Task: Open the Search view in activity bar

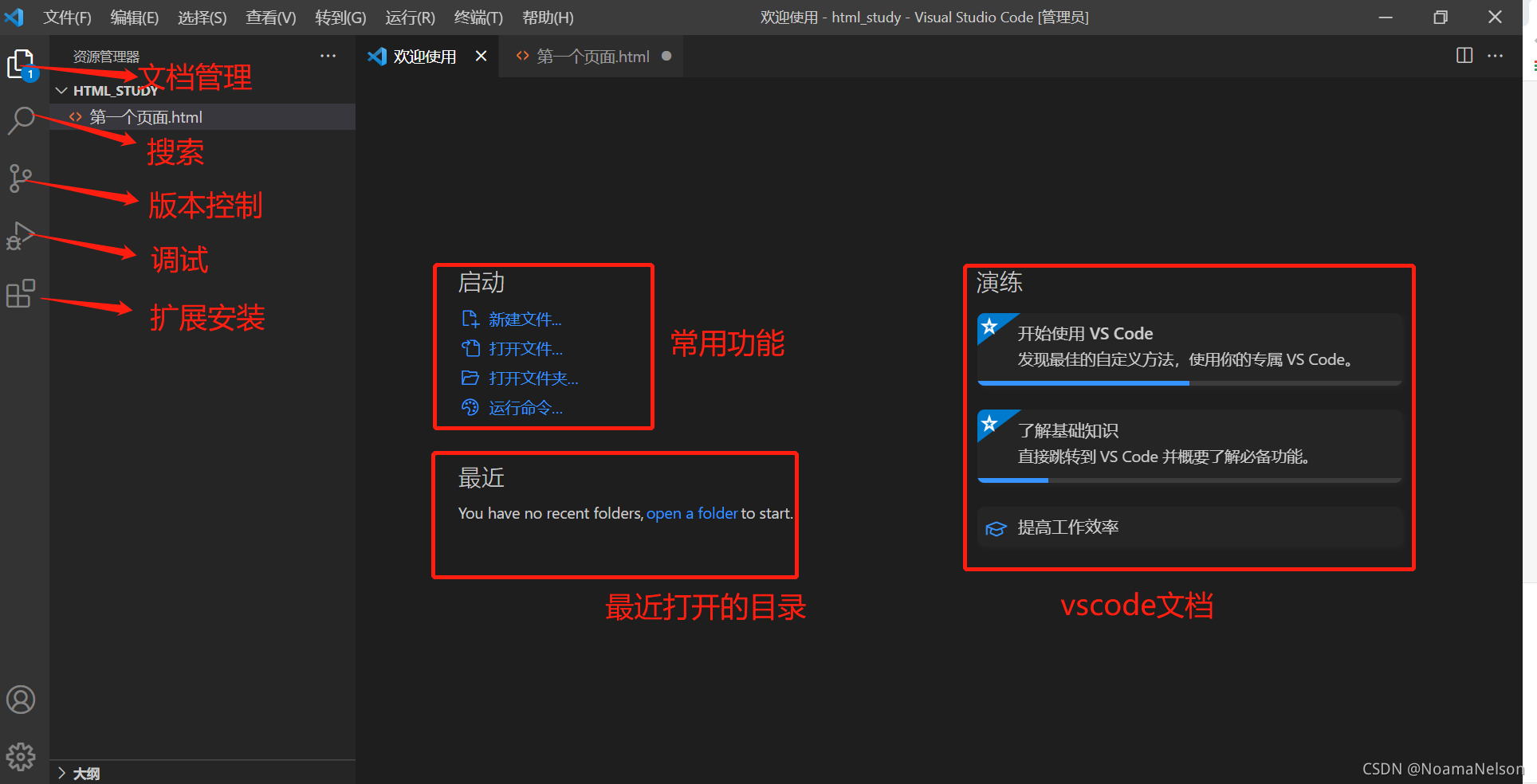Action: tap(21, 121)
